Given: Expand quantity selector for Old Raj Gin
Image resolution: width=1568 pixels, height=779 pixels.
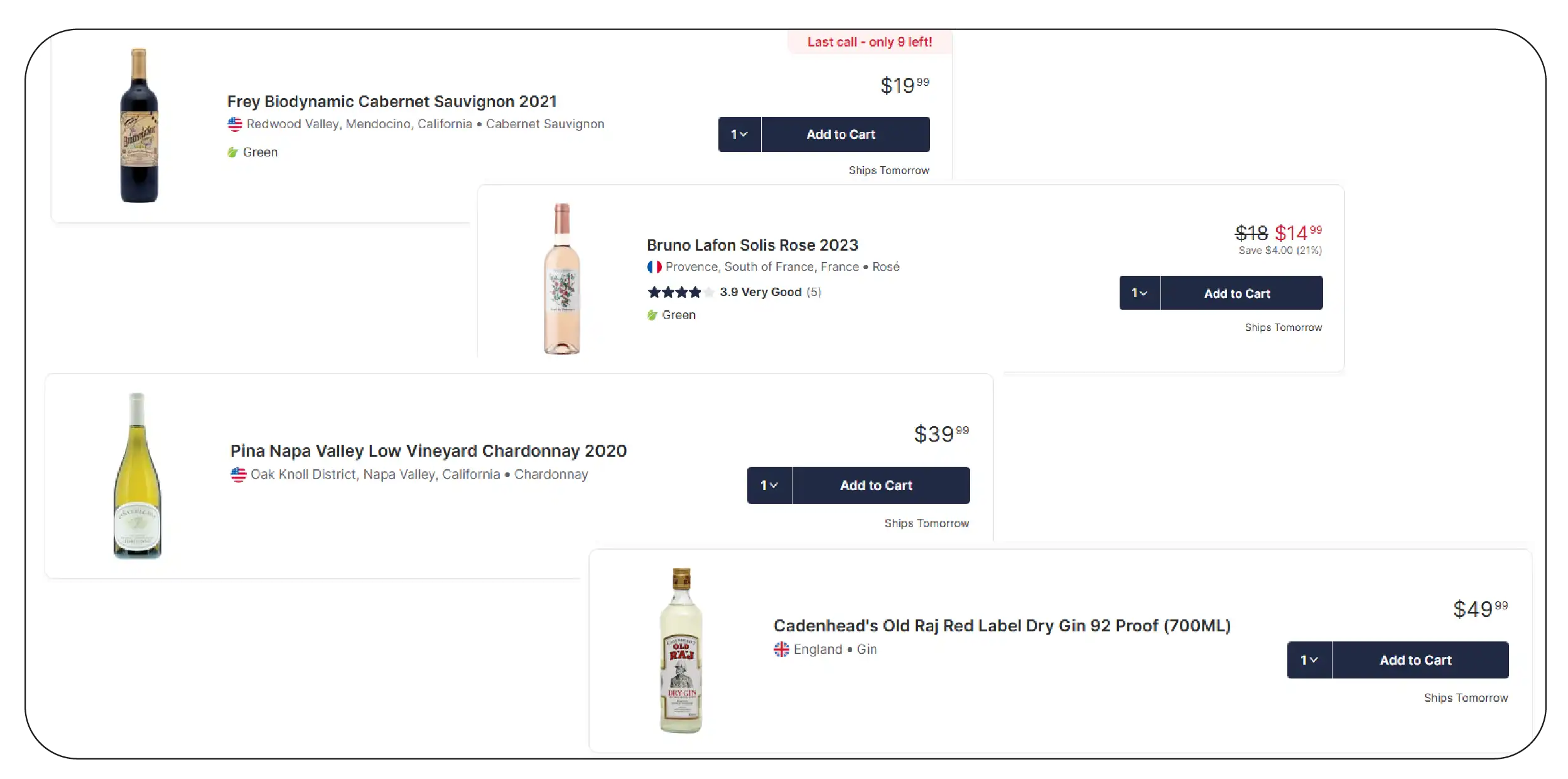Looking at the screenshot, I should coord(1309,660).
